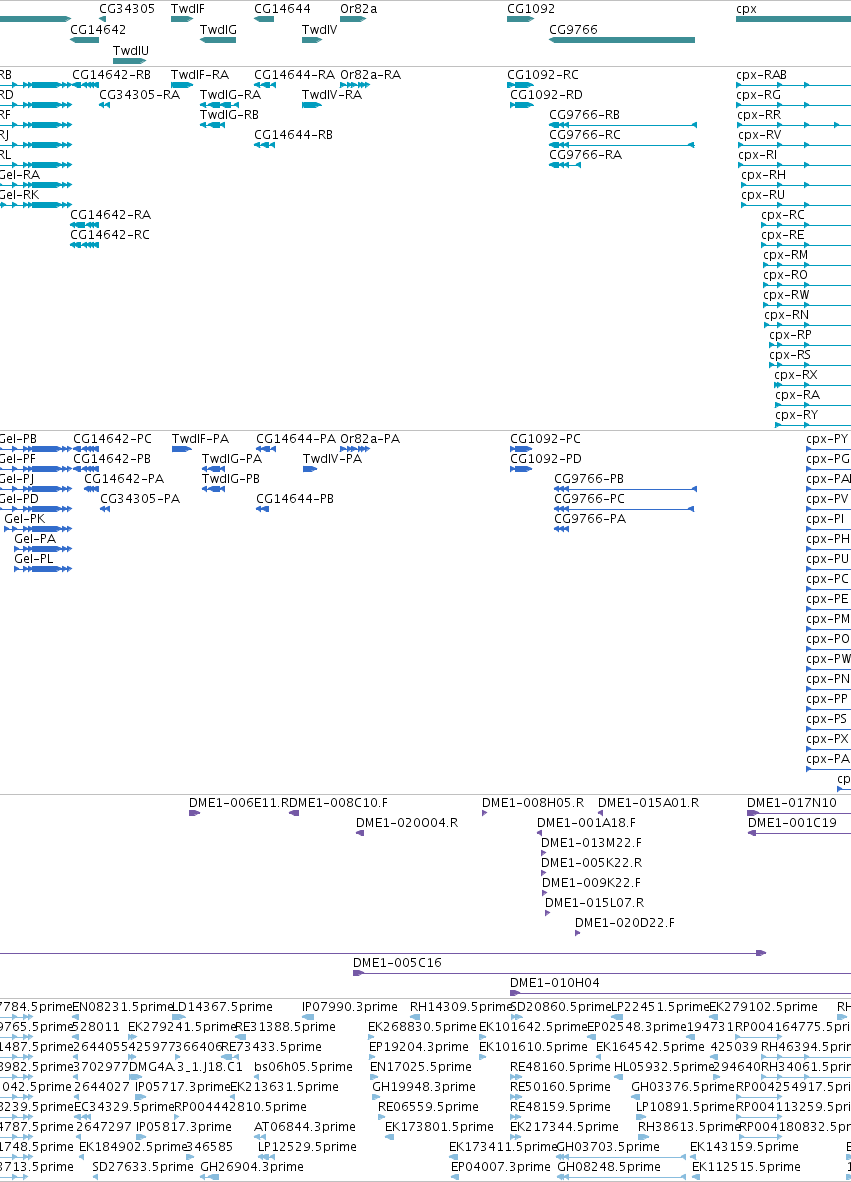Click the DME1-020D22.F clone label
851x1182 pixels.
click(625, 923)
